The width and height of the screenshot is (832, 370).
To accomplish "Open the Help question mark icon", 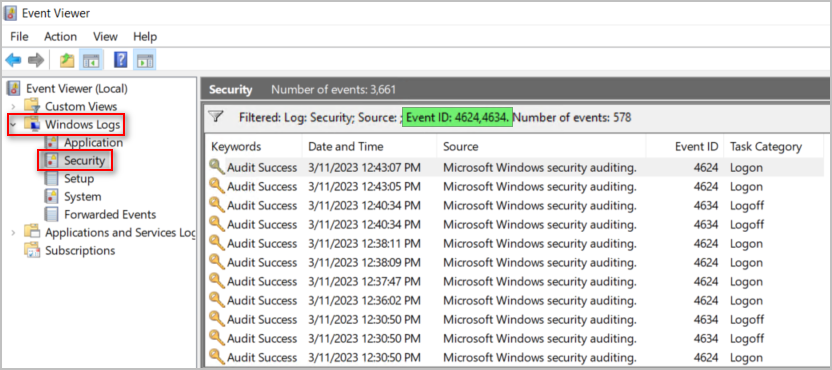I will click(121, 61).
